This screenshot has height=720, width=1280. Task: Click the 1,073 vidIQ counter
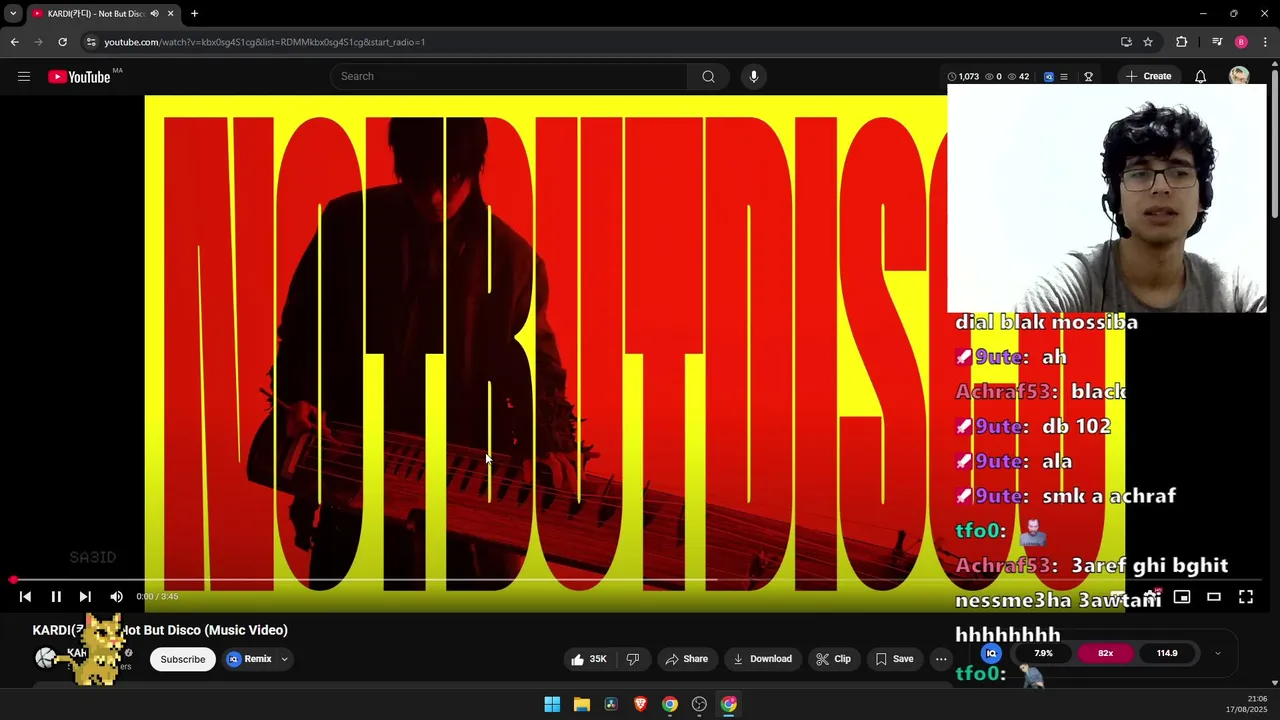coord(964,77)
